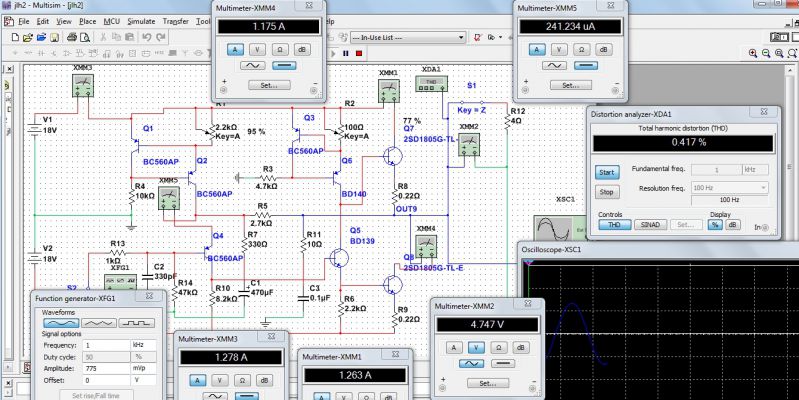Select the XMM5 multimeter on schematic
Image resolution: width=799 pixels, height=400 pixels.
click(x=168, y=198)
